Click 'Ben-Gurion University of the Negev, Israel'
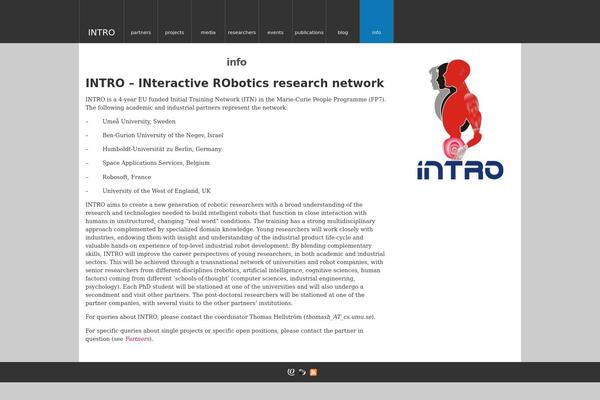Image resolution: width=600 pixels, height=400 pixels. [163, 135]
